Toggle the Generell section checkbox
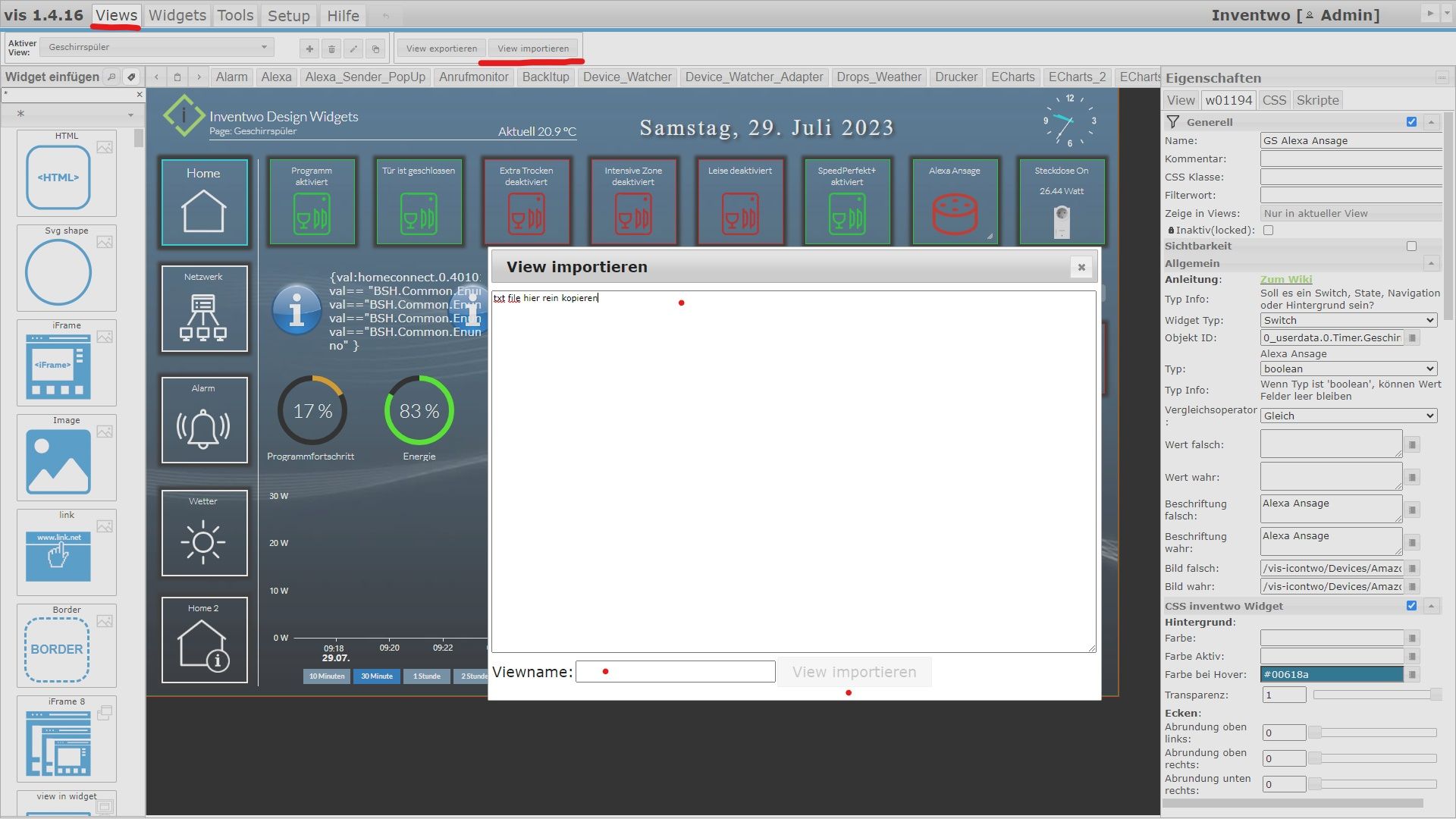 tap(1411, 122)
